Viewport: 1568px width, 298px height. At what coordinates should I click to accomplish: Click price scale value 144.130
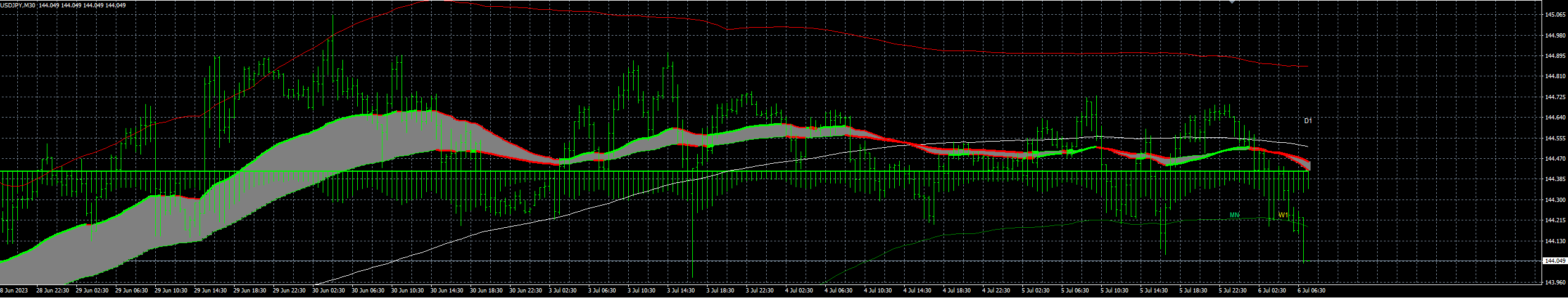click(x=1555, y=241)
